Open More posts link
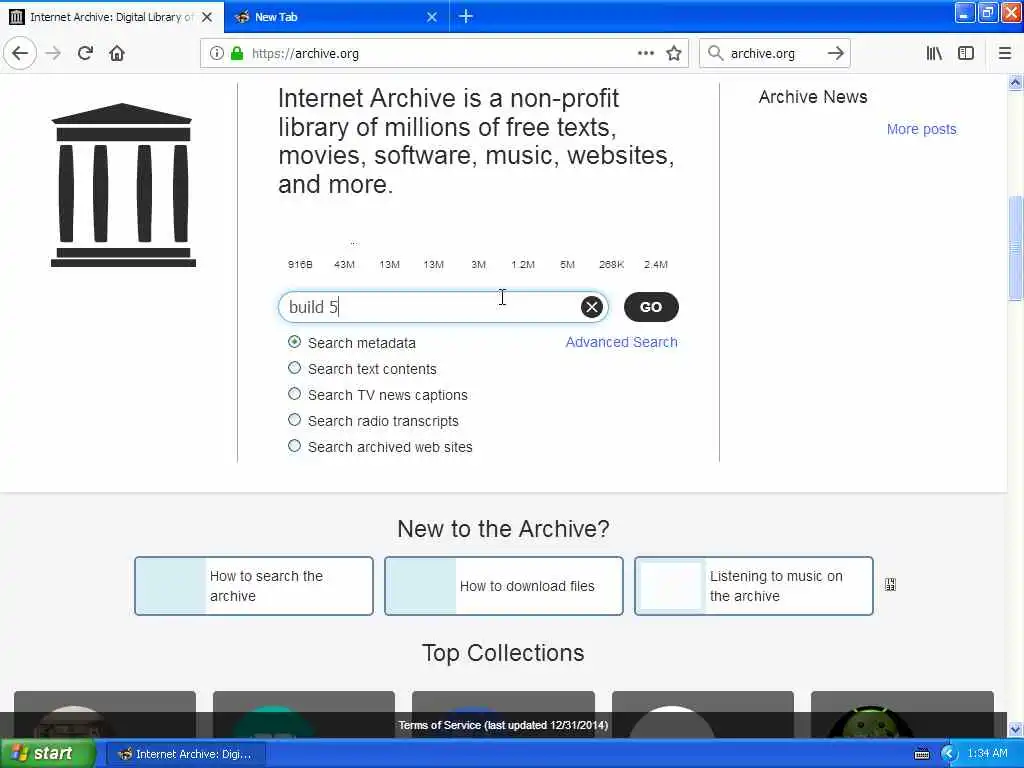 [x=921, y=129]
